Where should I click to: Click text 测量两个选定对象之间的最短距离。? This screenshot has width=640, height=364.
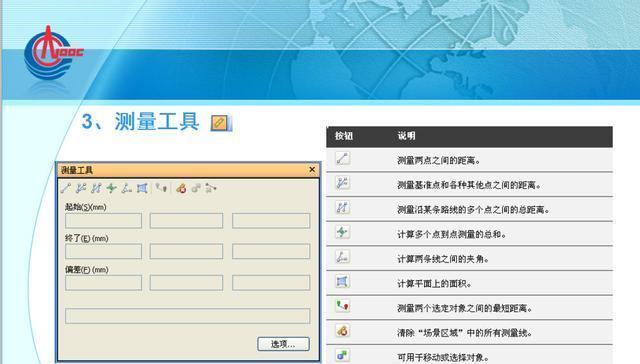point(465,308)
